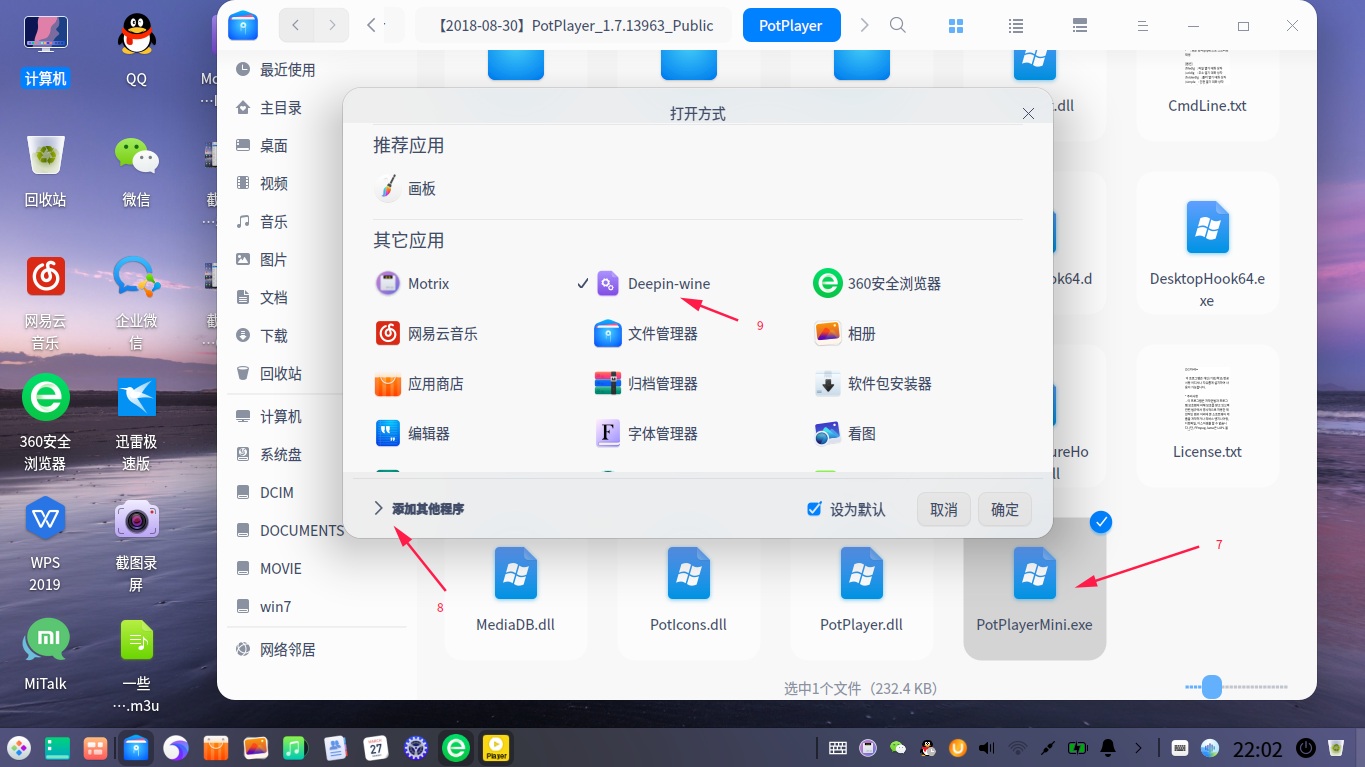Screen dimensions: 1365x767
Task: Open the volume icon in the system tray
Action: 987,747
